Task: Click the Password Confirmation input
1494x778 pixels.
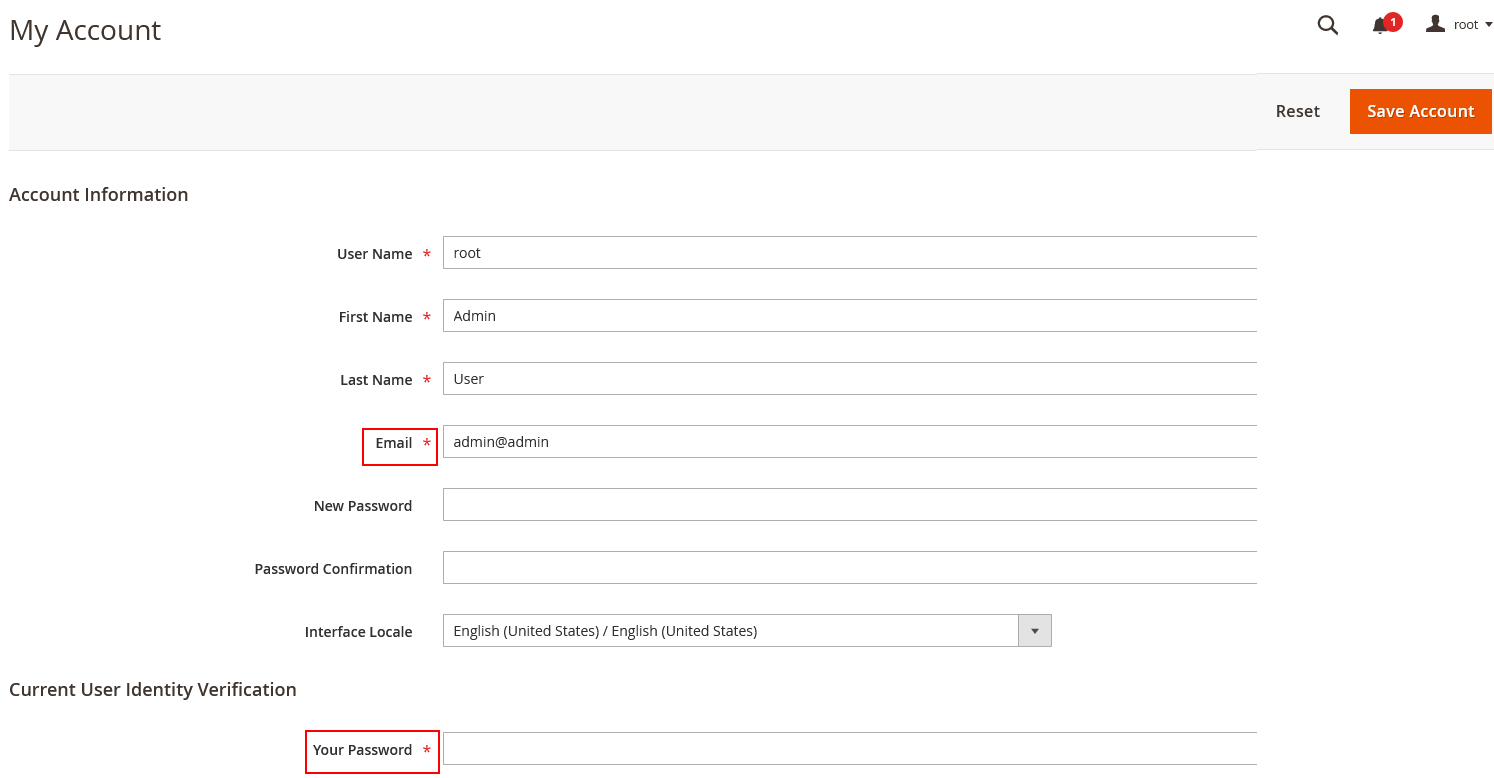Action: (849, 568)
